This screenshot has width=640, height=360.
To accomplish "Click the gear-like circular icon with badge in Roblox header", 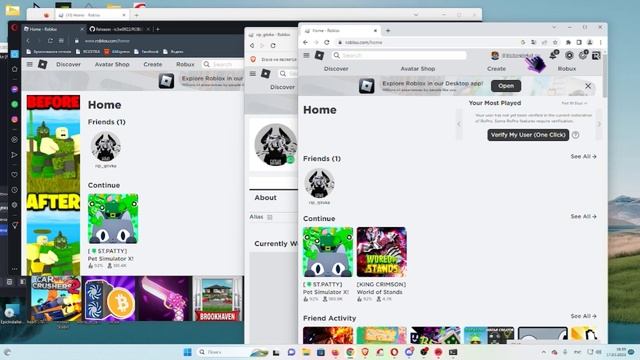I will (583, 55).
